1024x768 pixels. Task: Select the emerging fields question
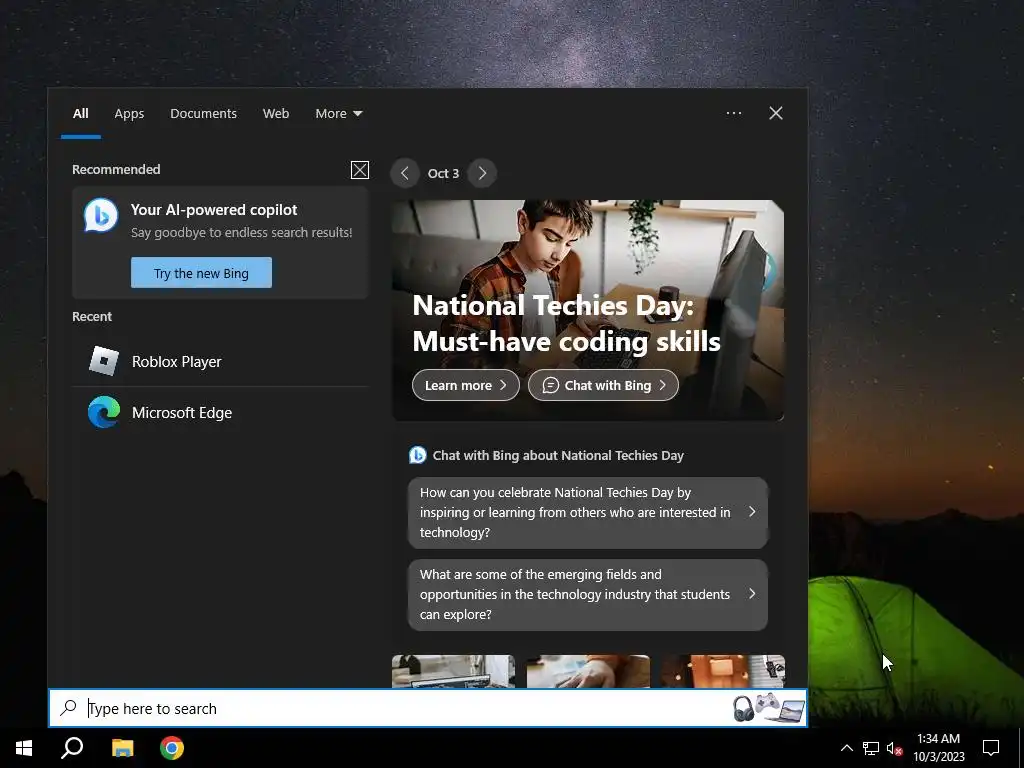(588, 595)
